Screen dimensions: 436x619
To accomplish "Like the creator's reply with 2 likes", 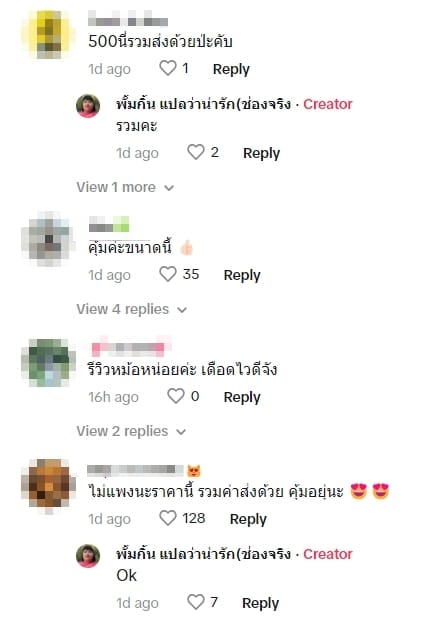I will pos(195,152).
